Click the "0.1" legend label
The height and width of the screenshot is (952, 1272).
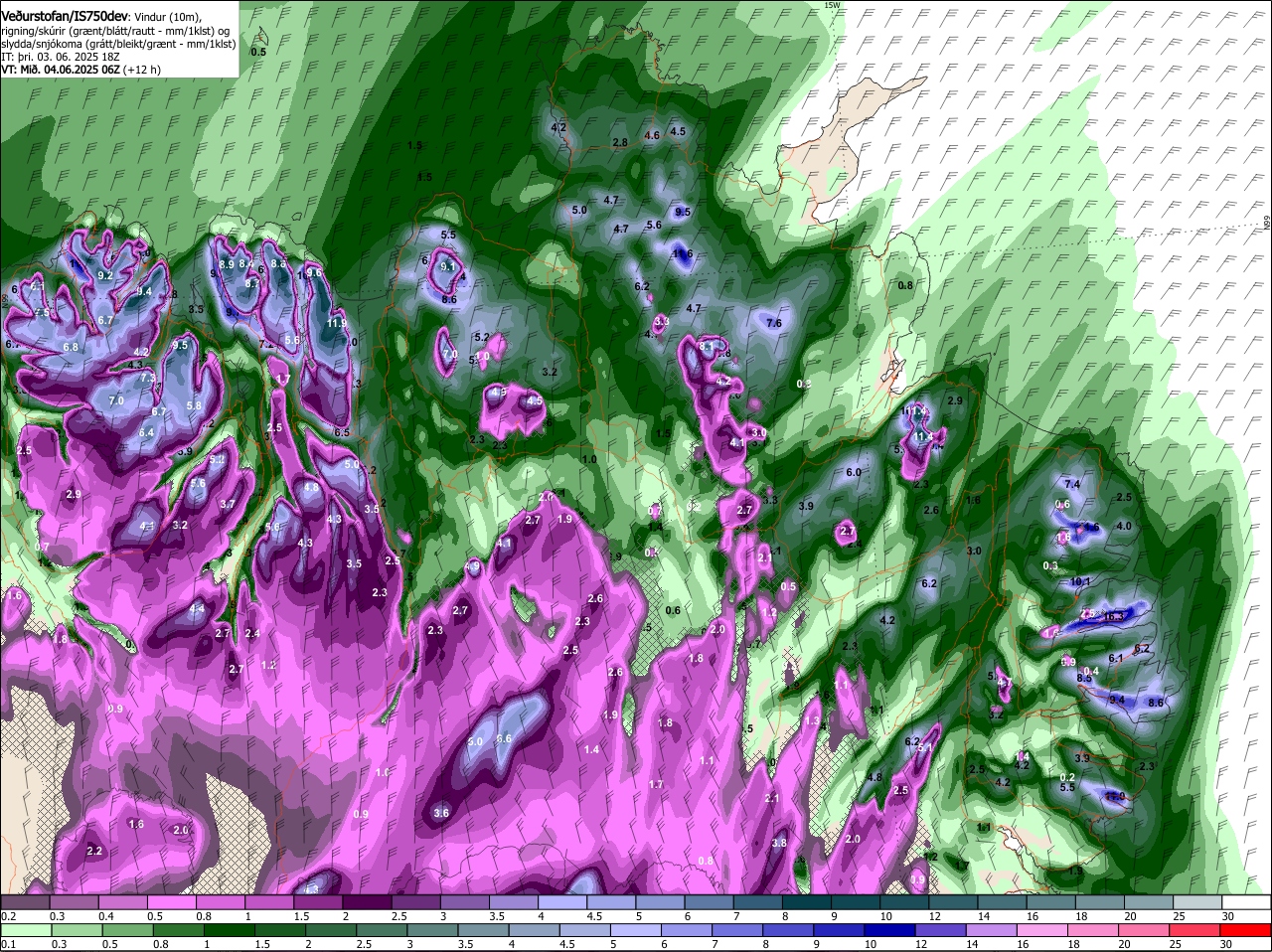click(8, 944)
